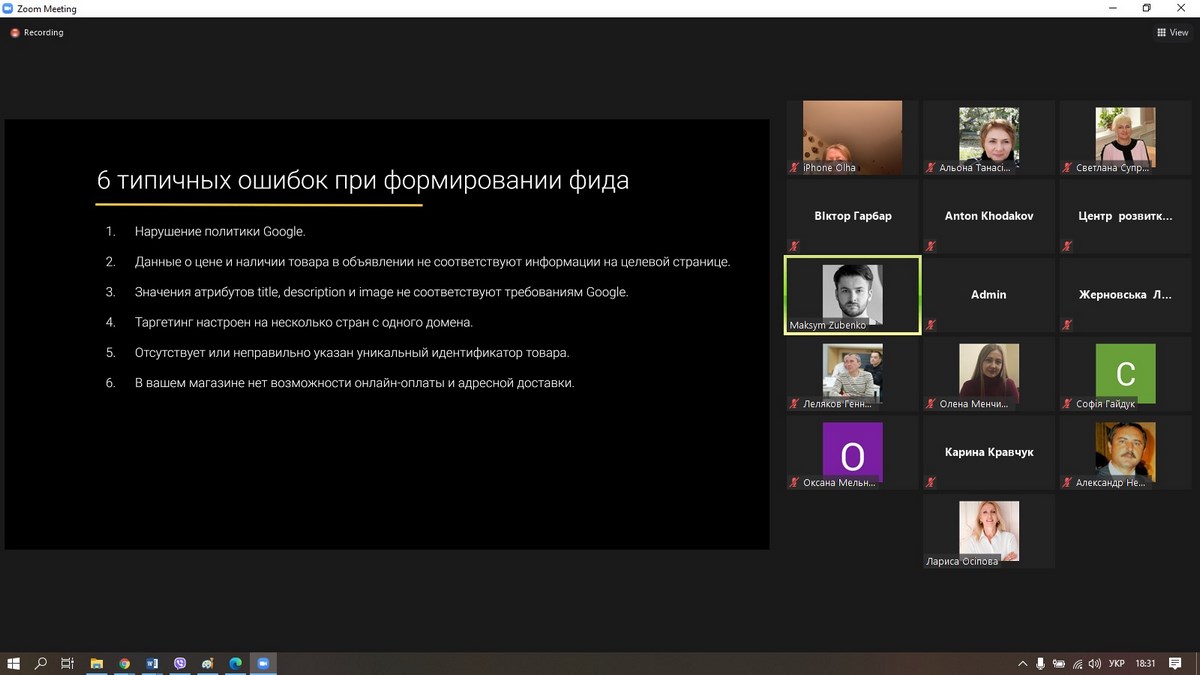Click muted mic icon on Карина Кравчук tile
This screenshot has height=675, width=1200.
click(931, 482)
